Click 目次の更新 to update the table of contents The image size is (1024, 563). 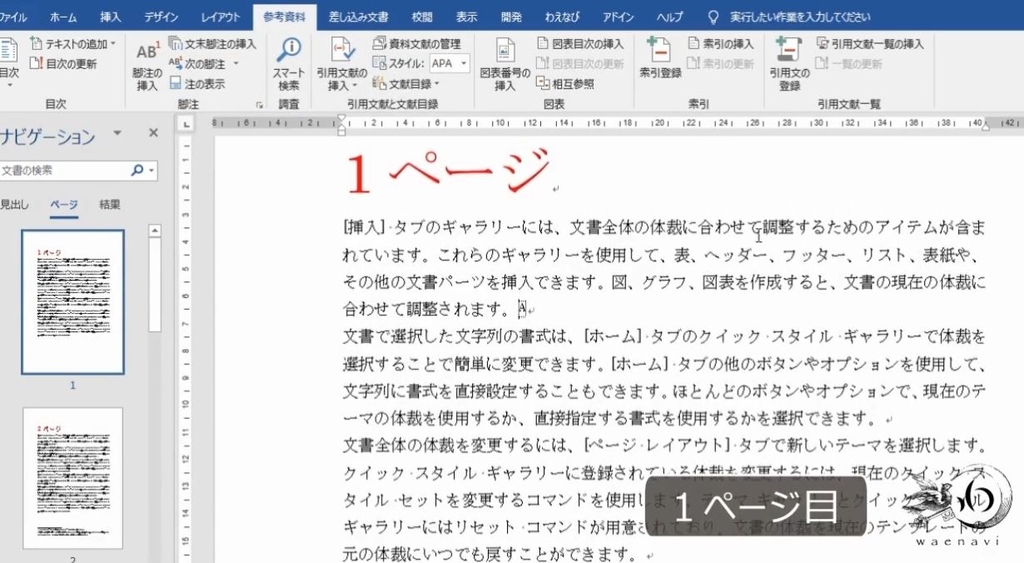(63, 63)
